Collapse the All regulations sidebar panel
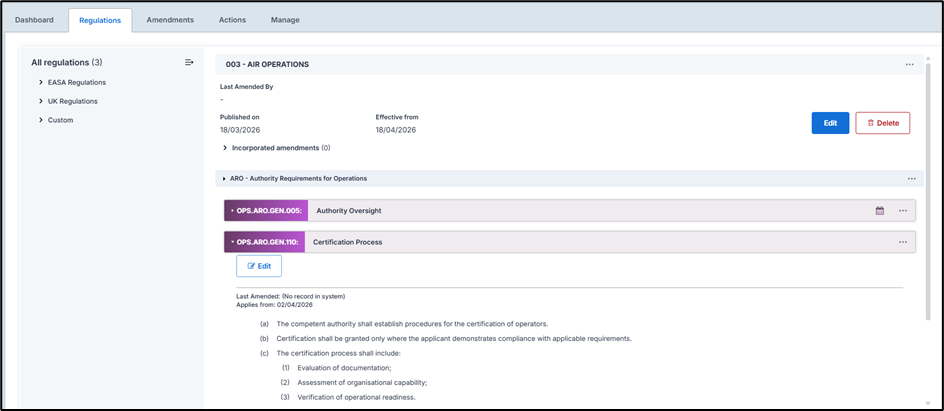 pos(189,63)
